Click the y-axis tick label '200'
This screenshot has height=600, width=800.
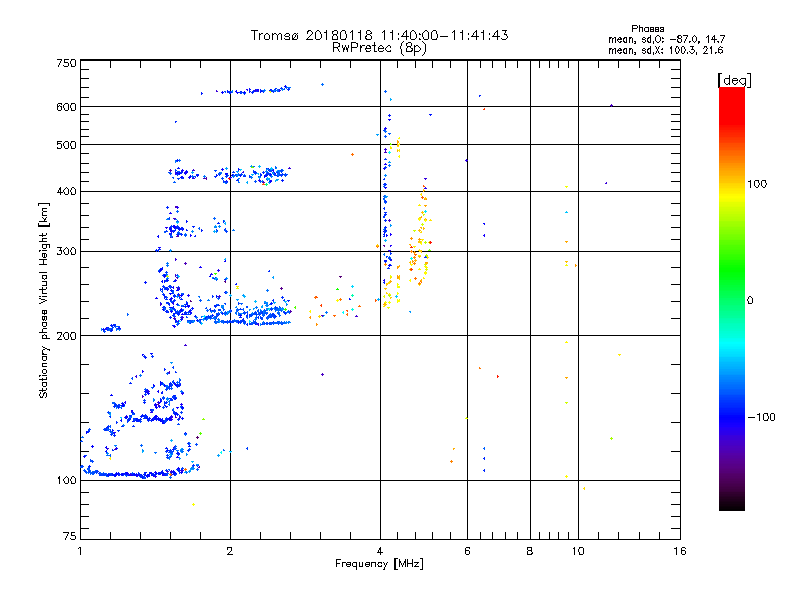[x=67, y=336]
